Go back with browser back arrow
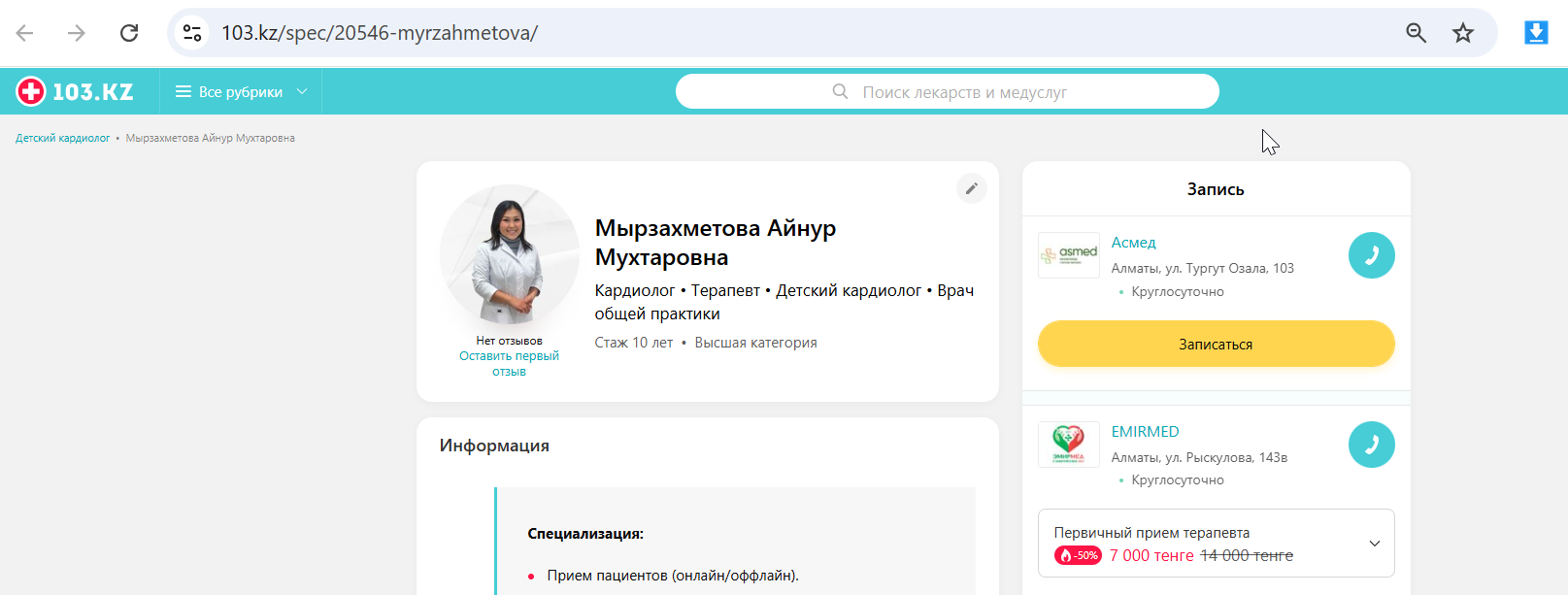This screenshot has width=1568, height=595. click(x=25, y=33)
